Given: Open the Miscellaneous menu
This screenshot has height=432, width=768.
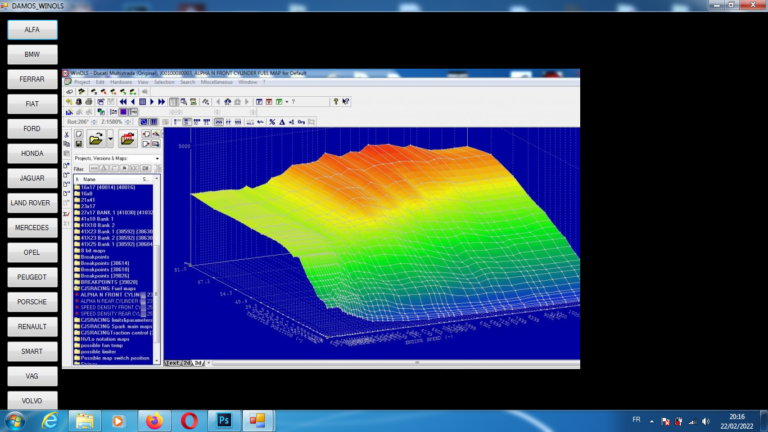Looking at the screenshot, I should (x=216, y=82).
